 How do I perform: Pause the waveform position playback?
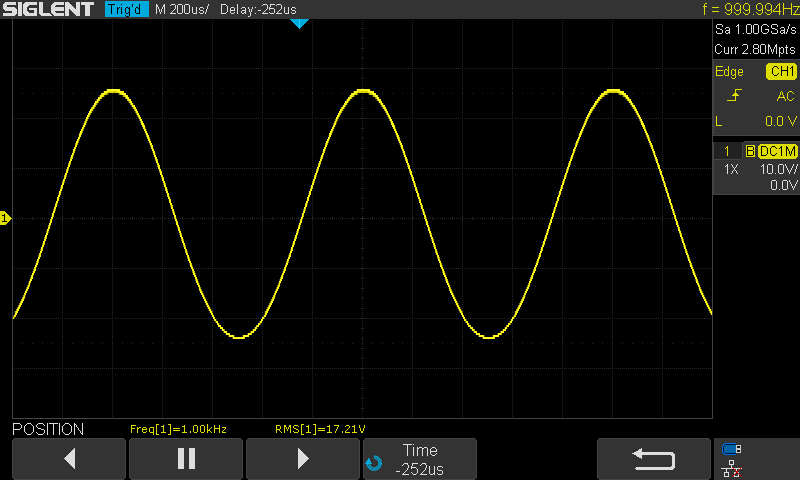pyautogui.click(x=186, y=459)
